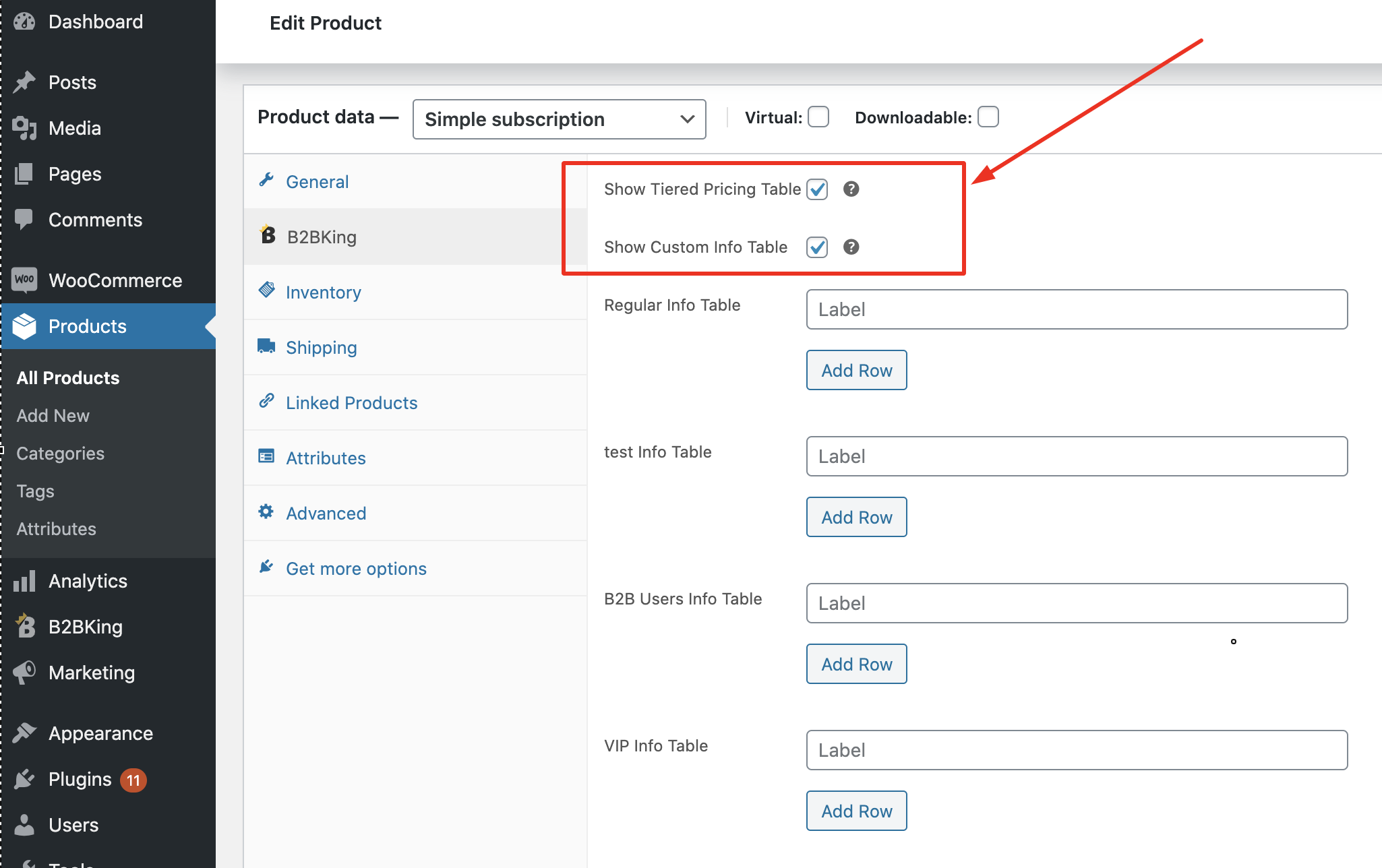The image size is (1382, 868).
Task: Click the Users person icon
Action: tap(24, 825)
